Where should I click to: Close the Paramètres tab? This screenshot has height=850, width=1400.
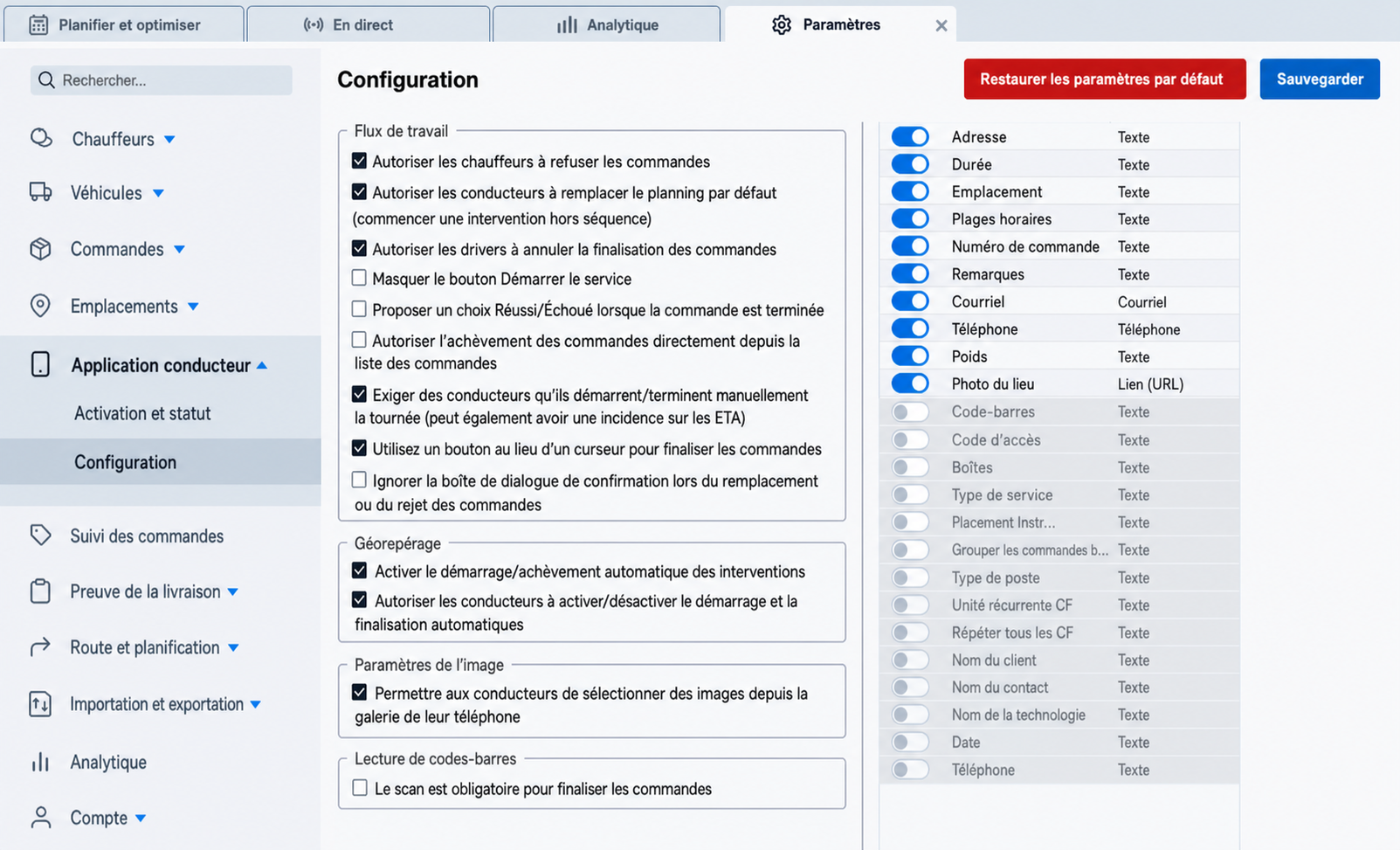pyautogui.click(x=941, y=25)
